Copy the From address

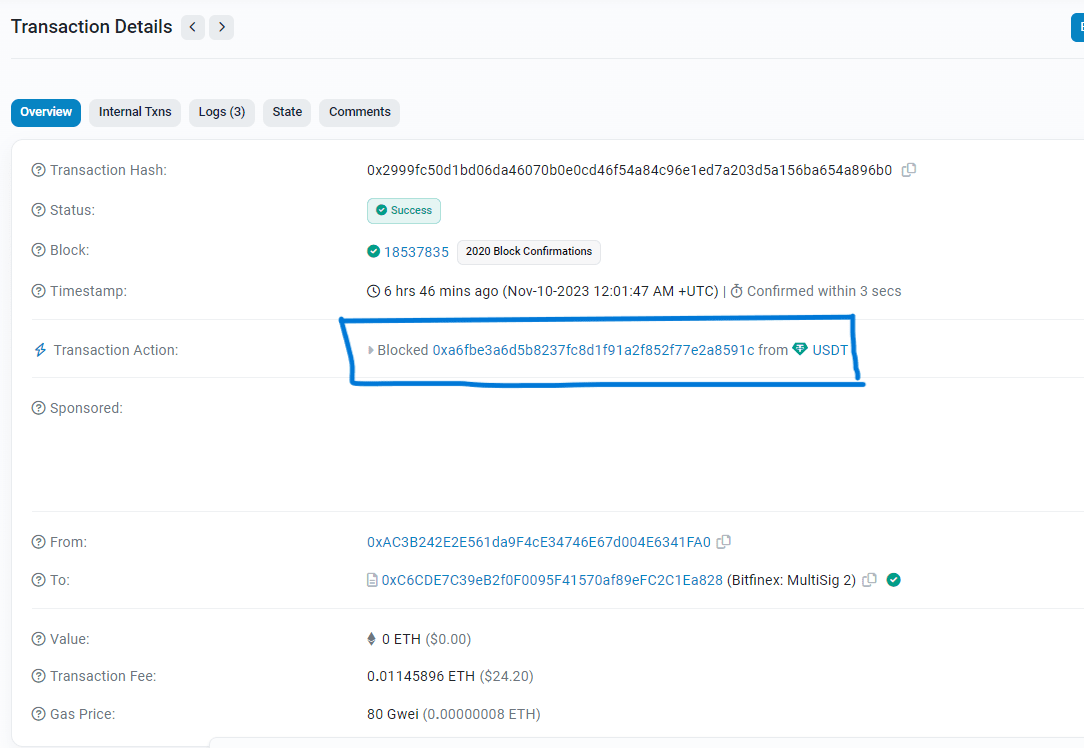click(723, 541)
